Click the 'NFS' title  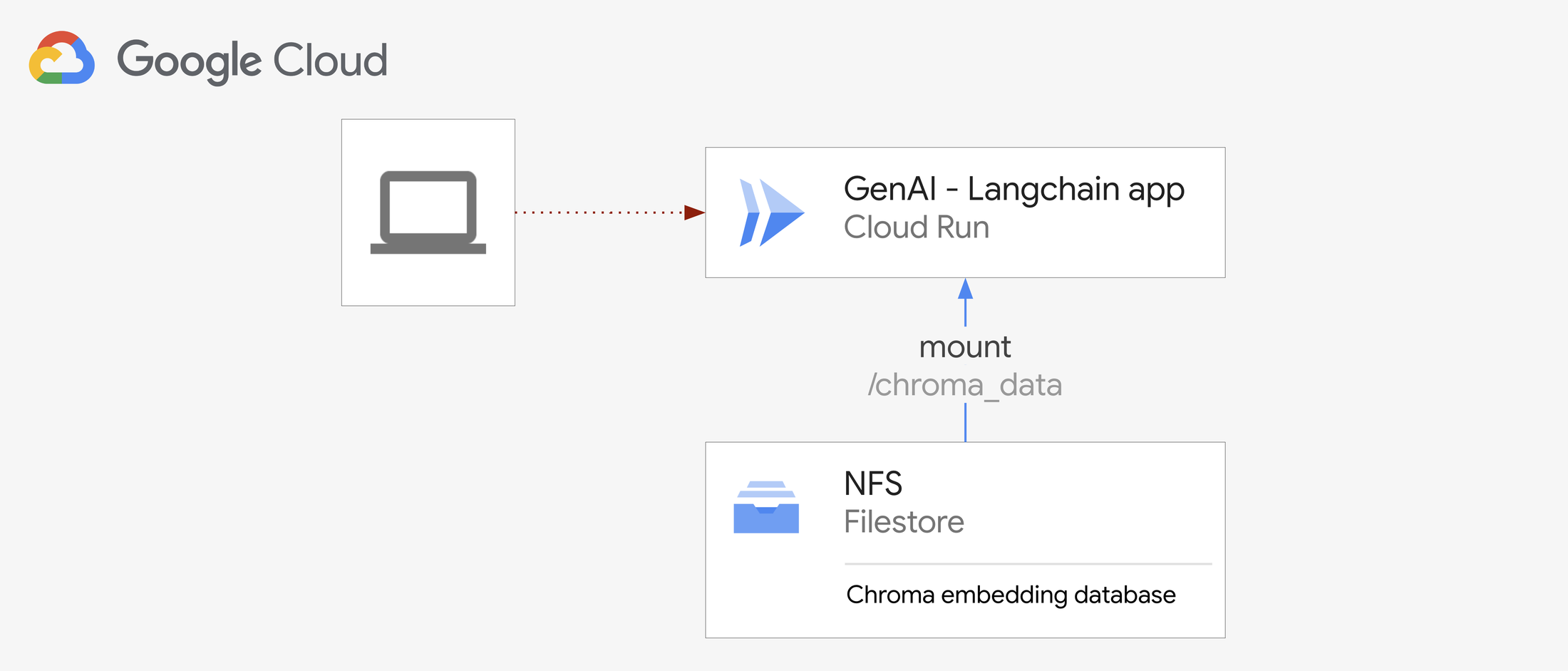click(x=873, y=483)
